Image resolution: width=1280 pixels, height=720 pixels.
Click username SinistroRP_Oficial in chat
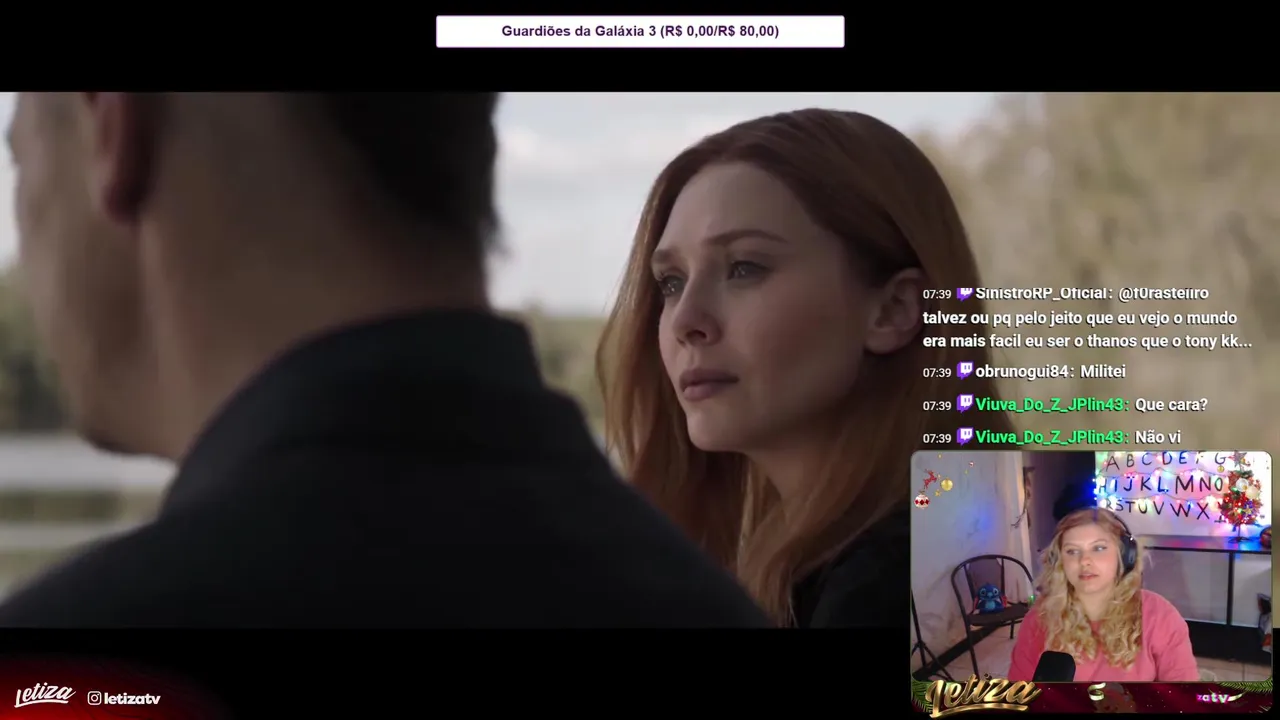tap(1040, 293)
